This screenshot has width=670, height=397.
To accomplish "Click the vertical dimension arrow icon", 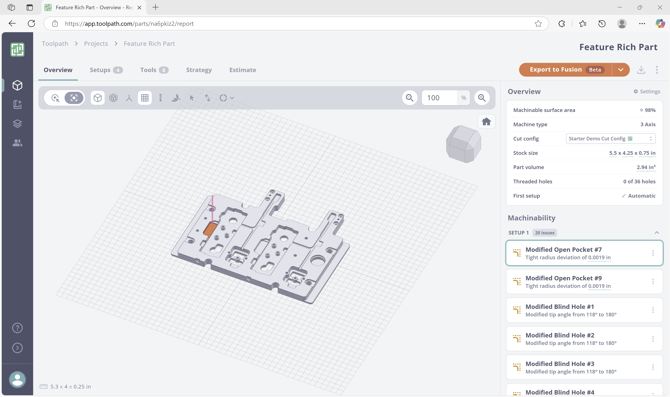I will [x=160, y=98].
